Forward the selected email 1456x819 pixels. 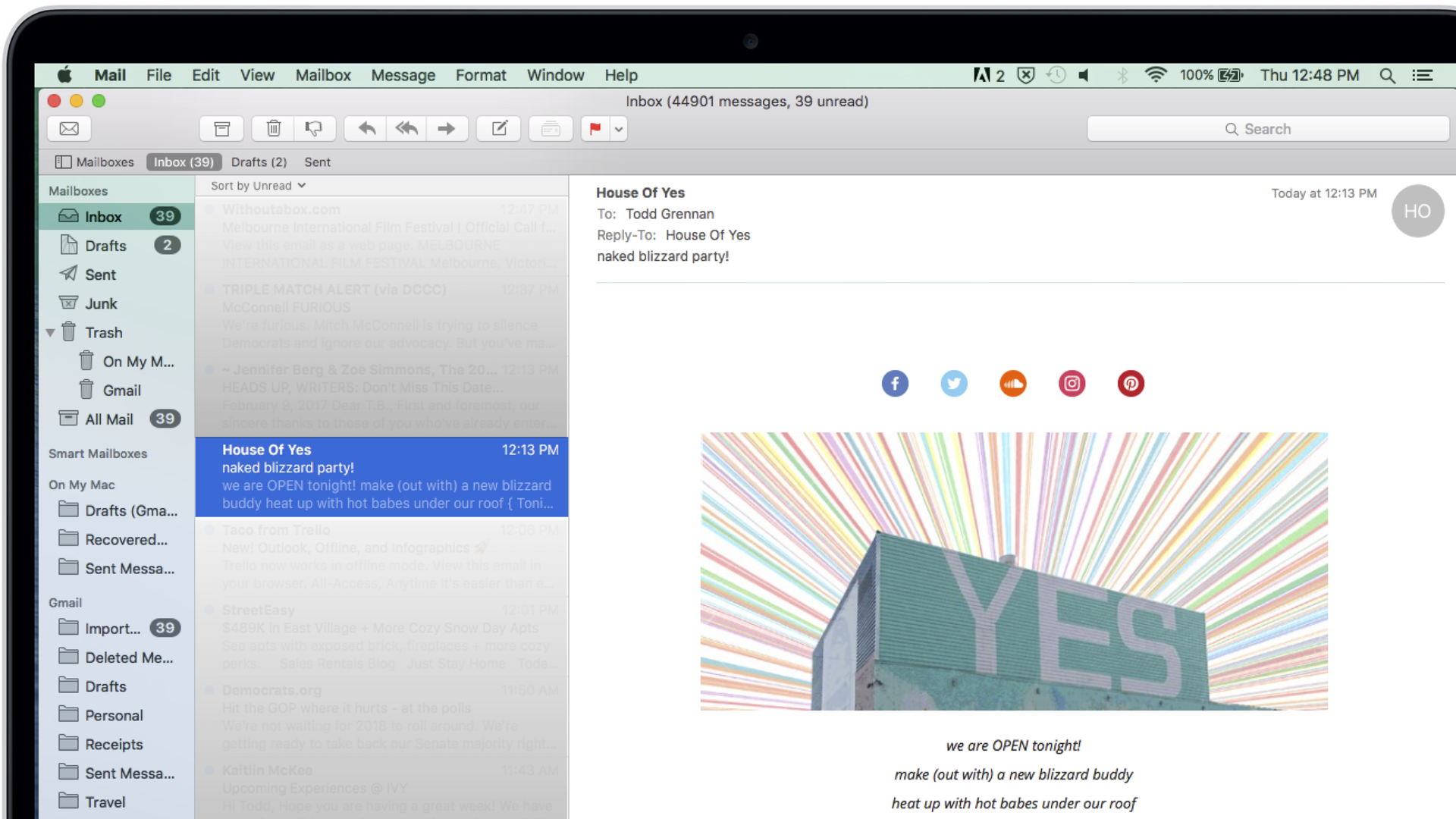(x=447, y=129)
